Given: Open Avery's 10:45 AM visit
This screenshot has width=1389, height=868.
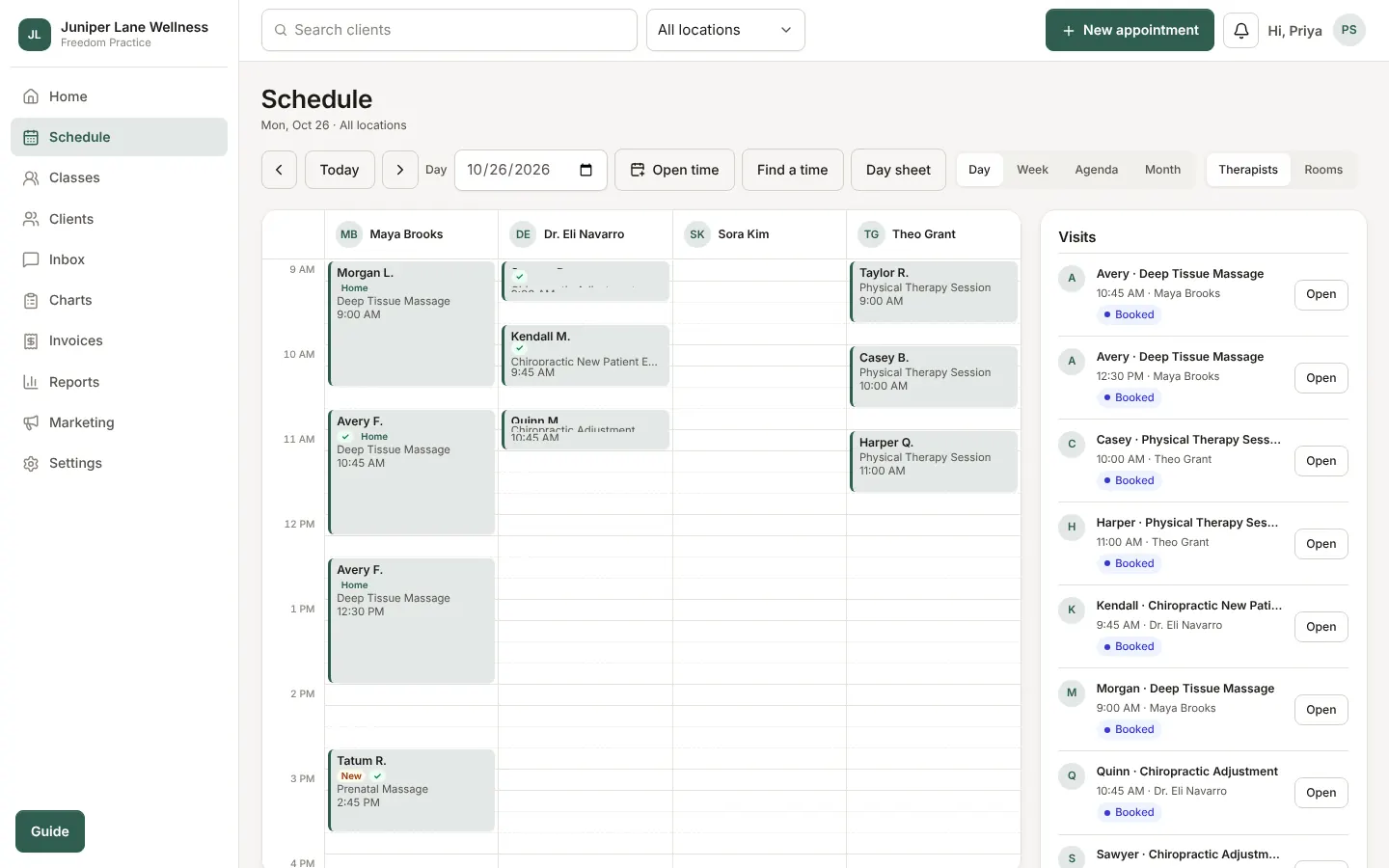Looking at the screenshot, I should [x=1321, y=294].
